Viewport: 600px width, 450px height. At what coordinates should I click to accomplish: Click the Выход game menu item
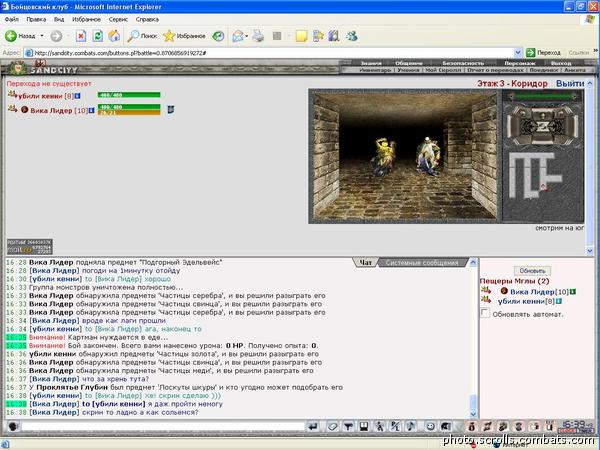click(561, 63)
